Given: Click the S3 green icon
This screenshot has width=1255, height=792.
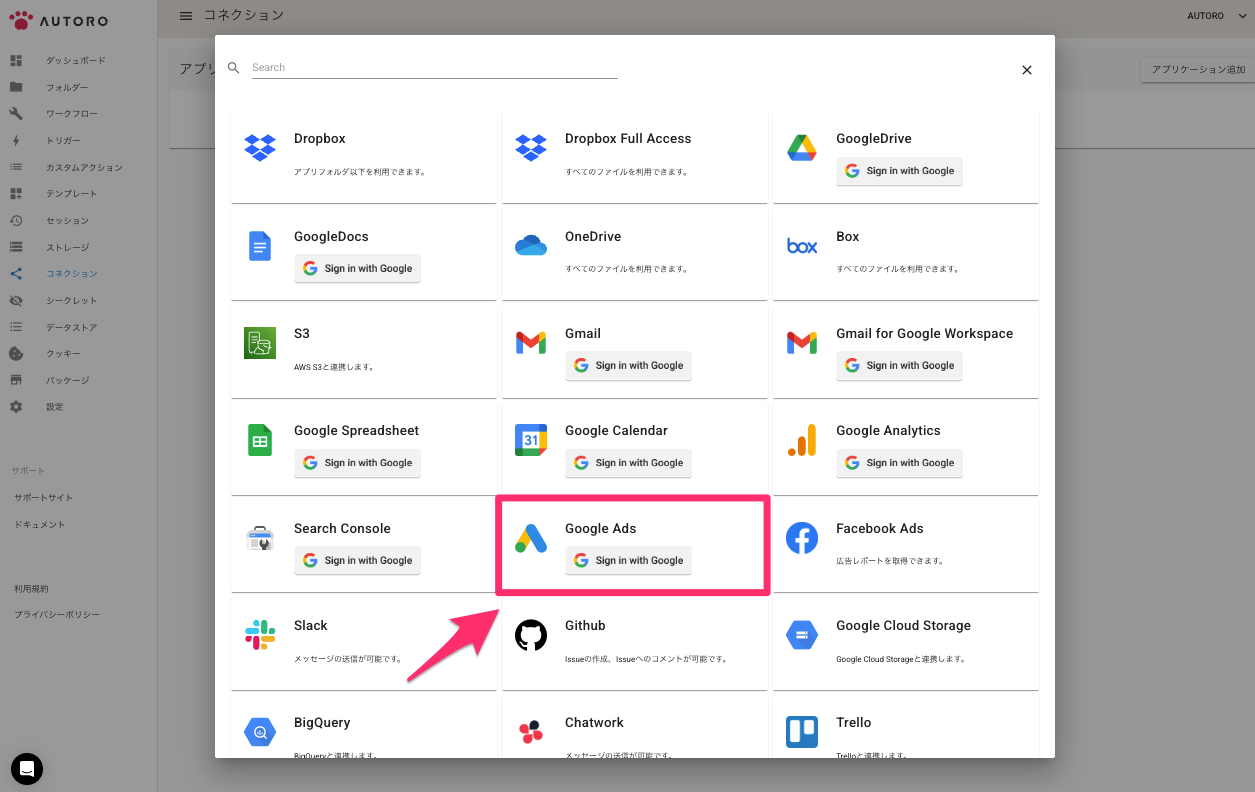Looking at the screenshot, I should (x=260, y=343).
